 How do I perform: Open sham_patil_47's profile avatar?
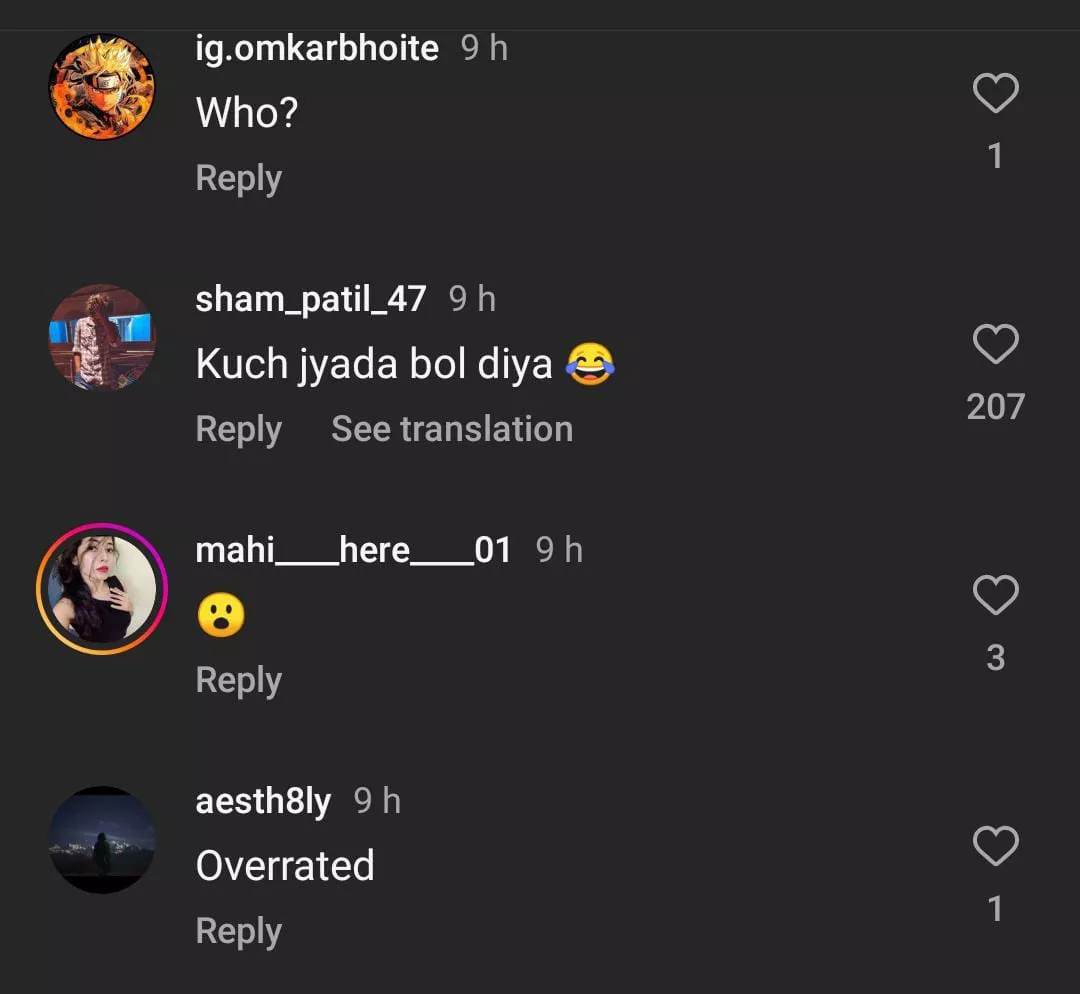[x=102, y=337]
